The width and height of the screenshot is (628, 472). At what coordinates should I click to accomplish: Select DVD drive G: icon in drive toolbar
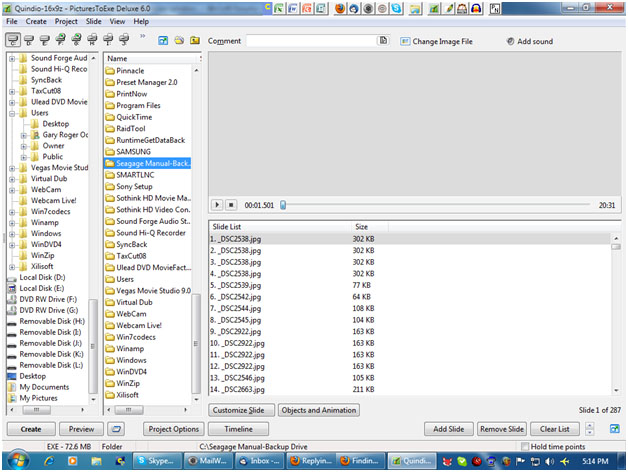click(x=76, y=39)
